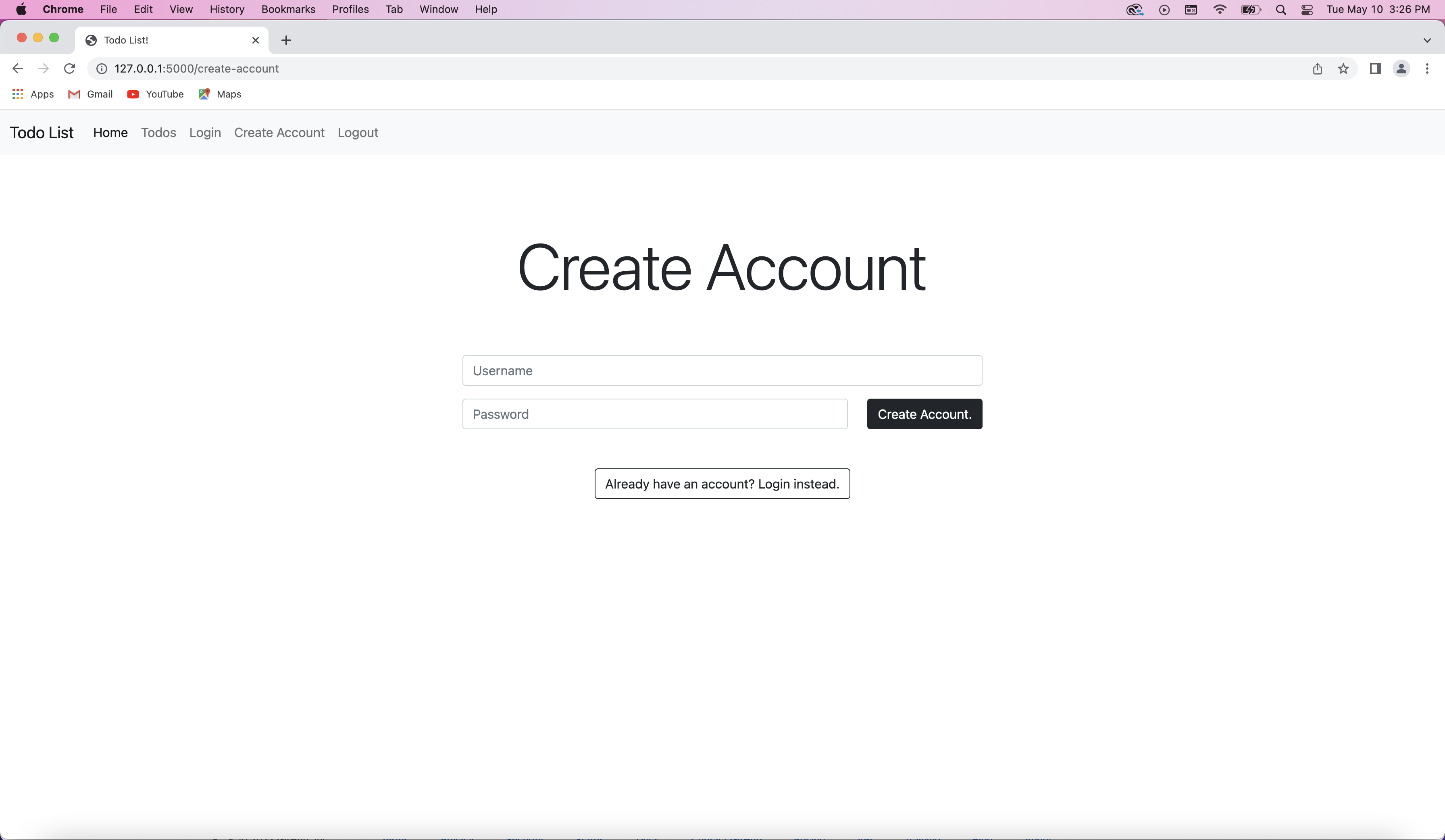Open the History menu

227,9
